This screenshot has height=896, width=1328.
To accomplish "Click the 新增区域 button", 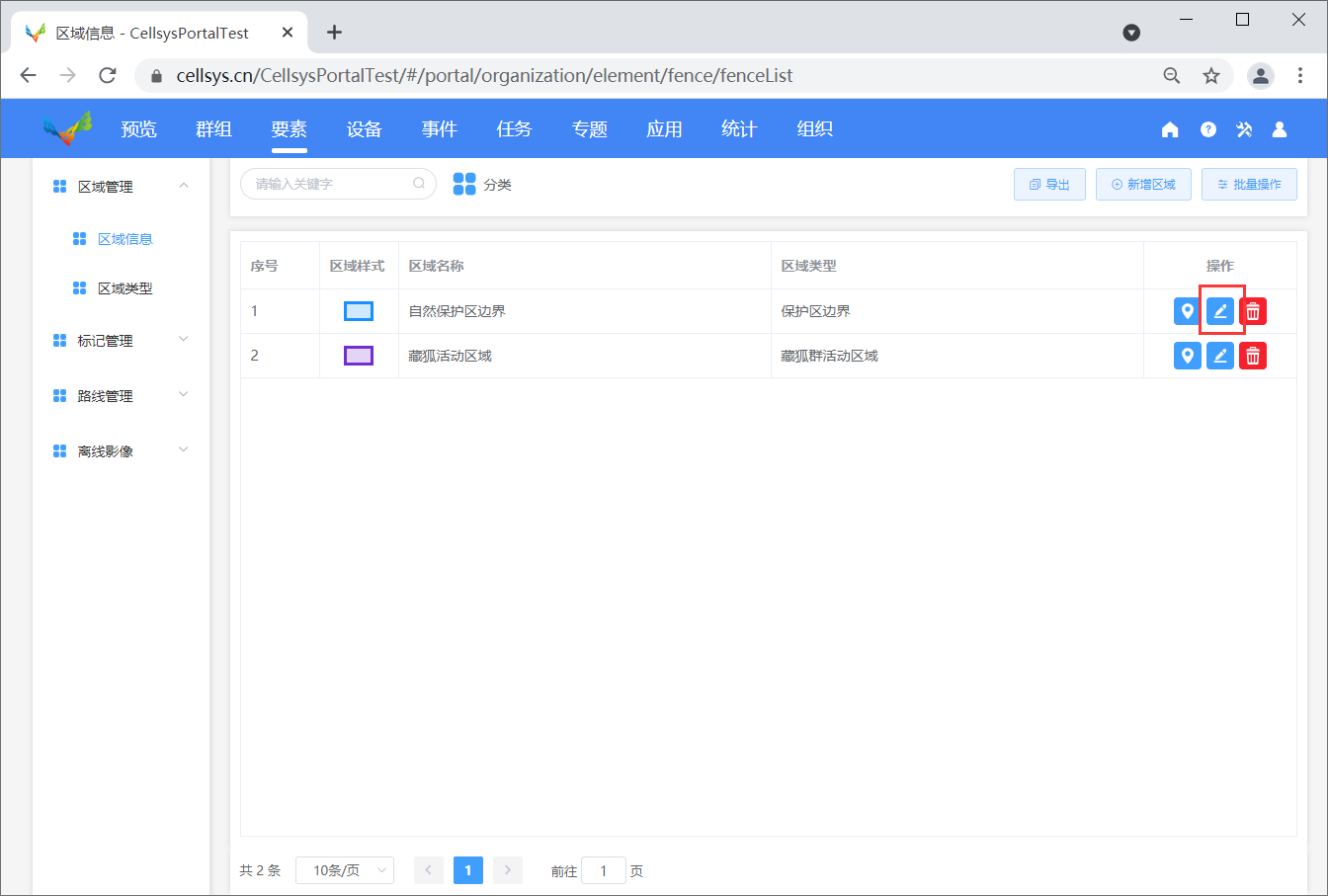I will tap(1143, 185).
